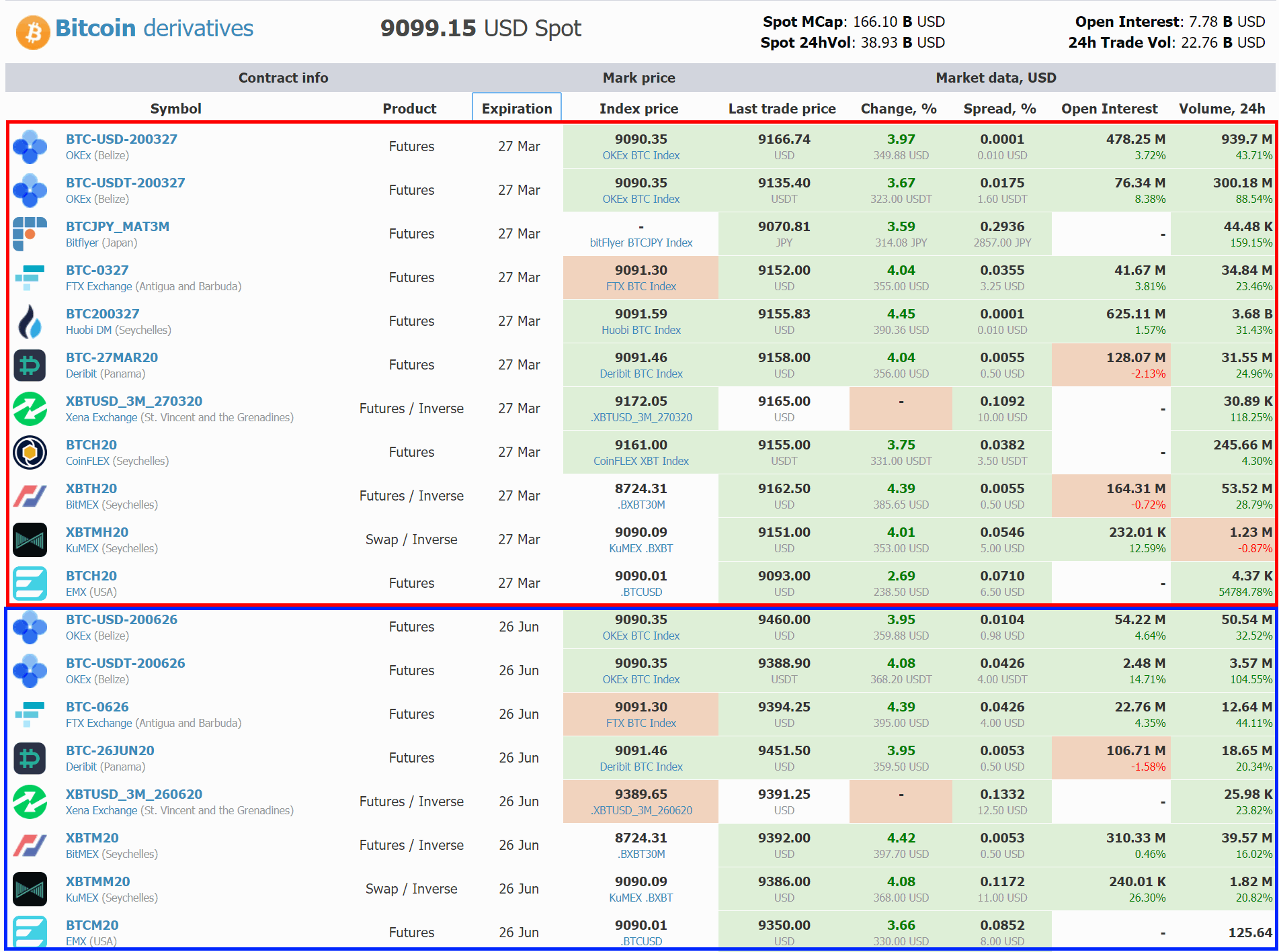The image size is (1279, 952).
Task: Sort by Open Interest column header
Action: pos(1109,108)
